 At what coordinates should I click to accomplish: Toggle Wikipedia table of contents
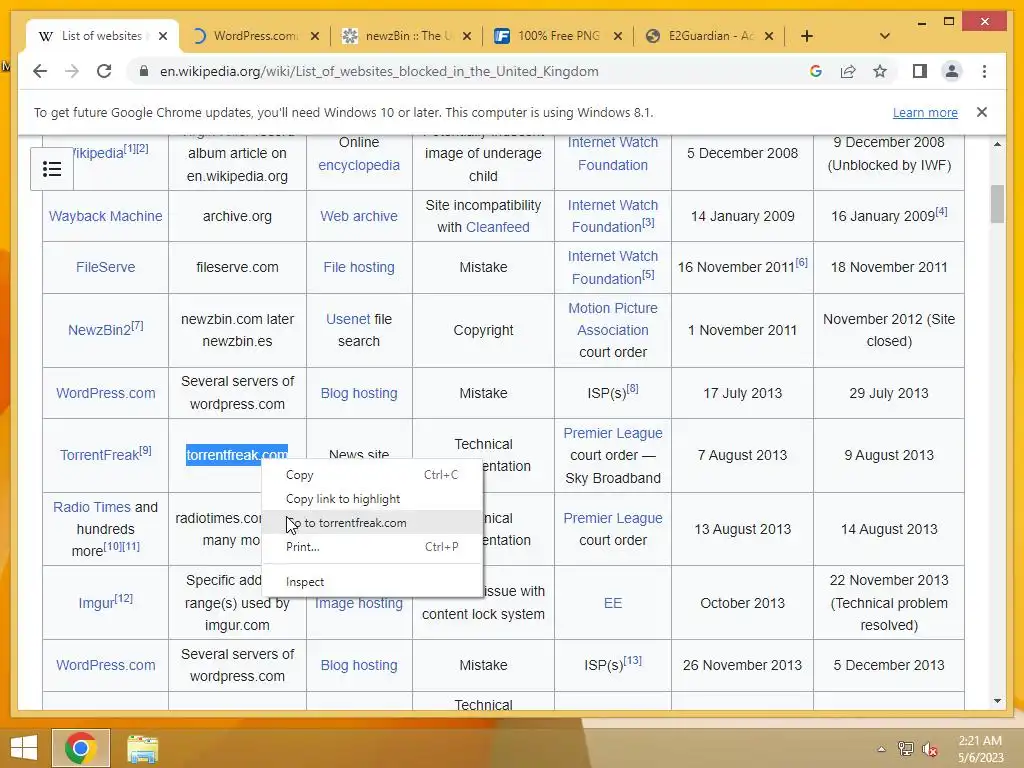pyautogui.click(x=52, y=169)
